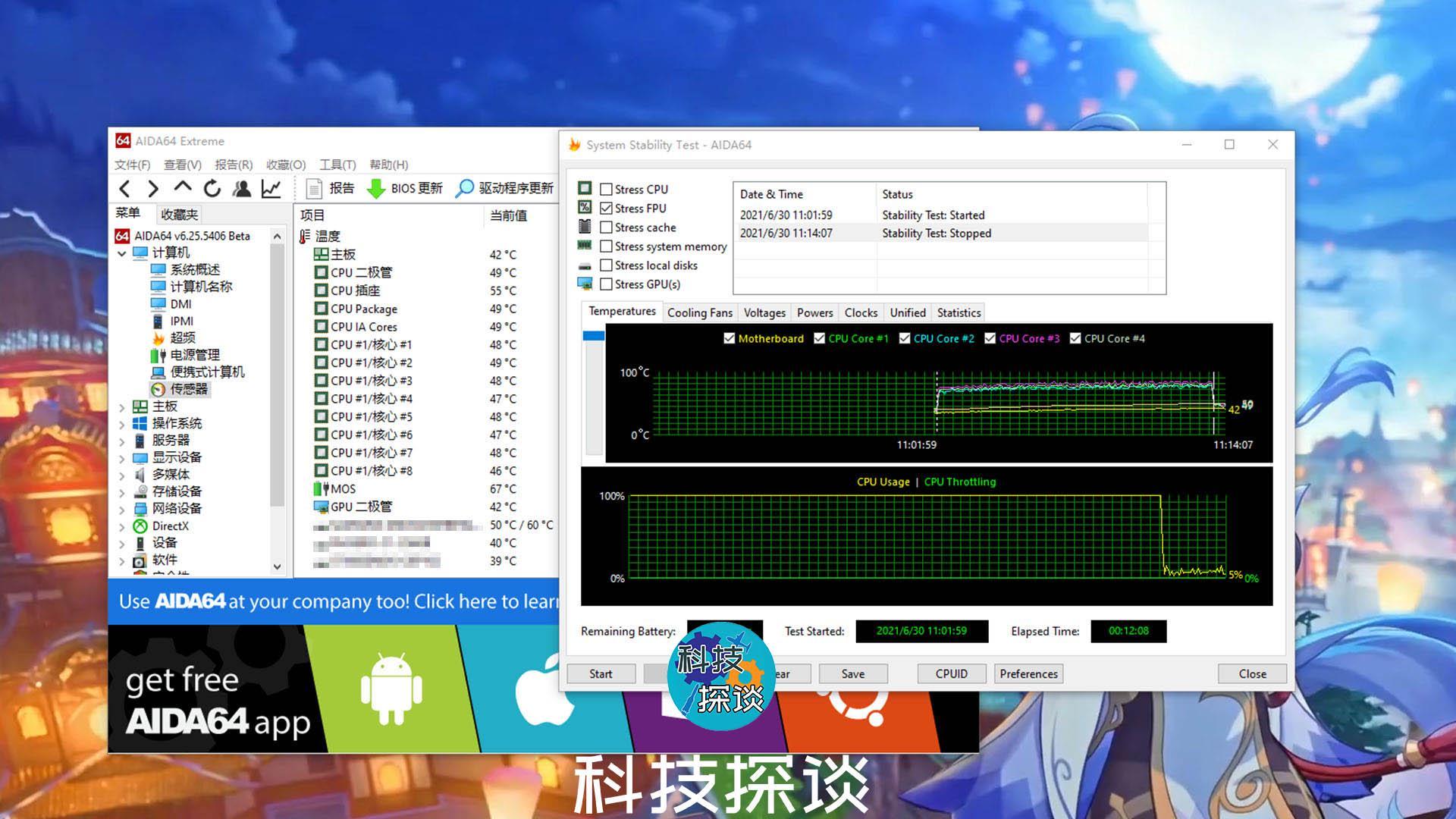
Task: Expand the 存储设备 tree node
Action: point(122,492)
